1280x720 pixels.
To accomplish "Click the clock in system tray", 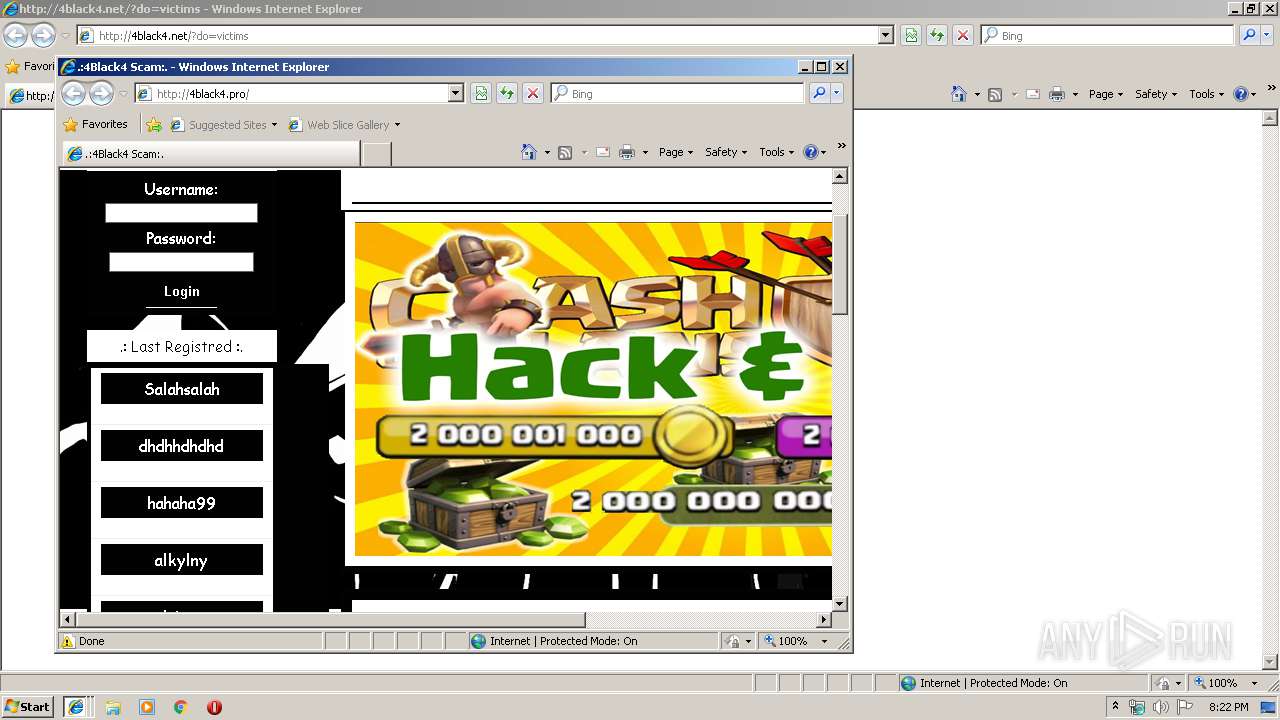I will (1228, 707).
